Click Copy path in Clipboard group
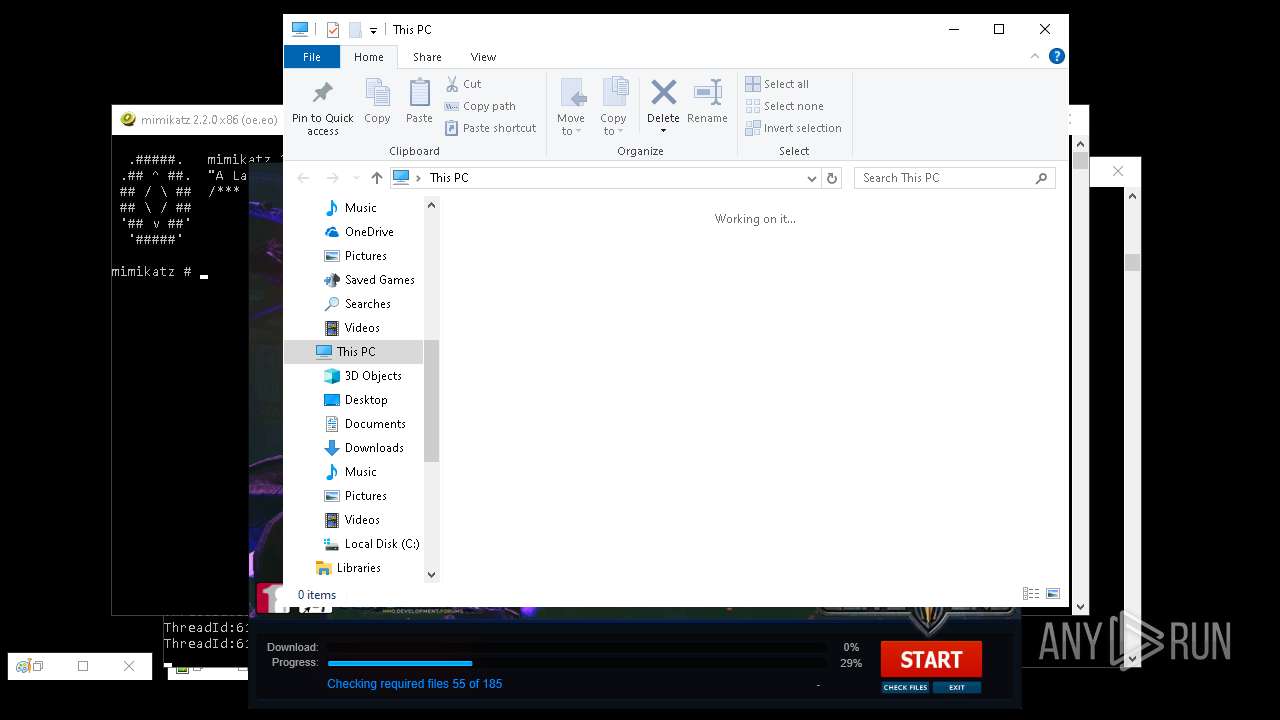The height and width of the screenshot is (720, 1280). click(480, 106)
